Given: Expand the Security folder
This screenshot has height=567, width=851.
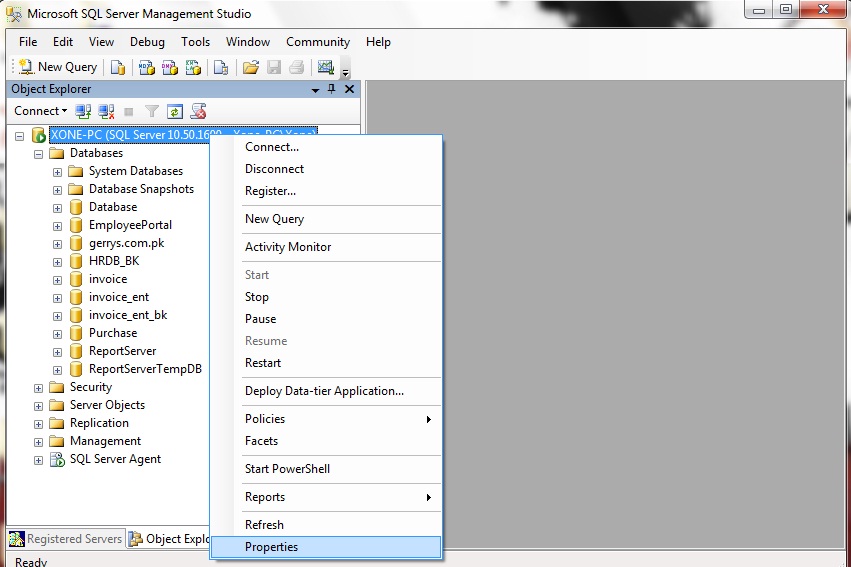Looking at the screenshot, I should [39, 388].
